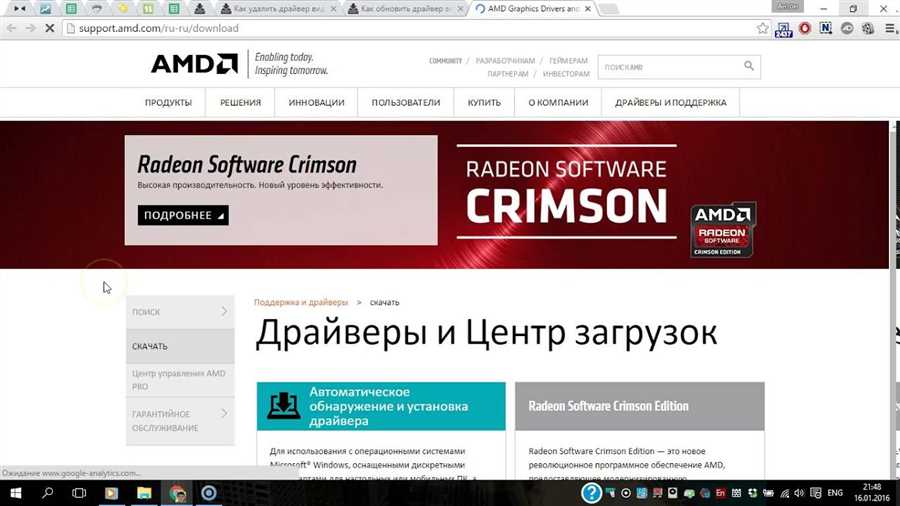
Task: Click the ПОДРОБНЕЕ button on banner
Action: (183, 215)
